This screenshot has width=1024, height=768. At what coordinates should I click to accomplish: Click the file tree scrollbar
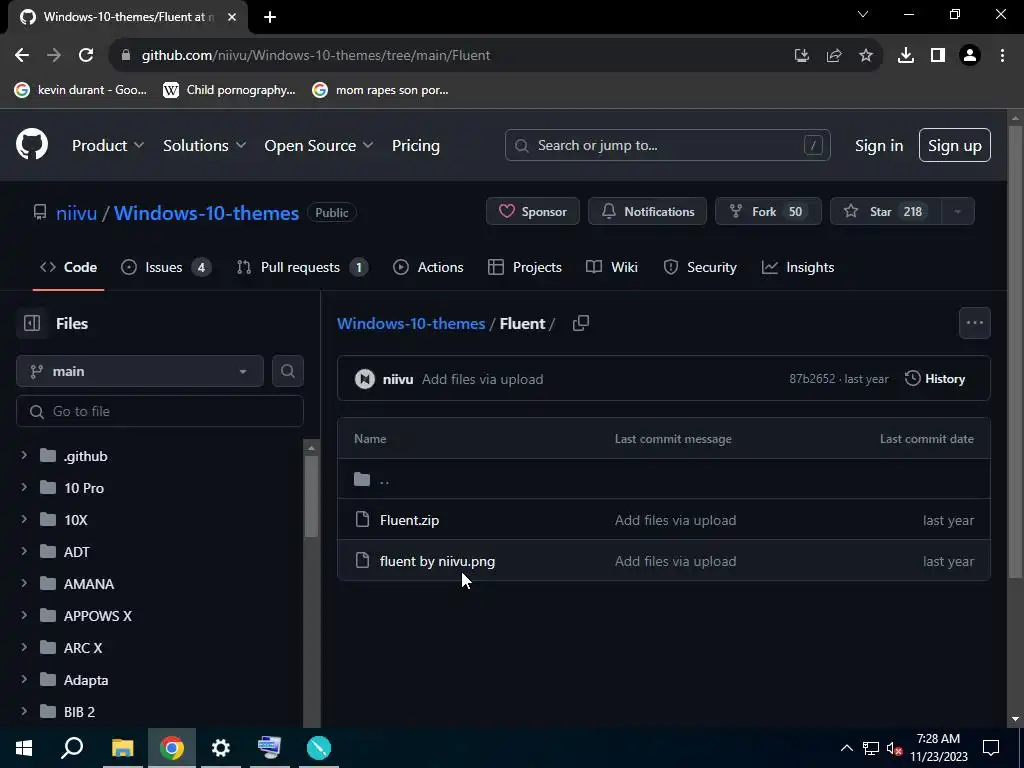click(x=312, y=496)
